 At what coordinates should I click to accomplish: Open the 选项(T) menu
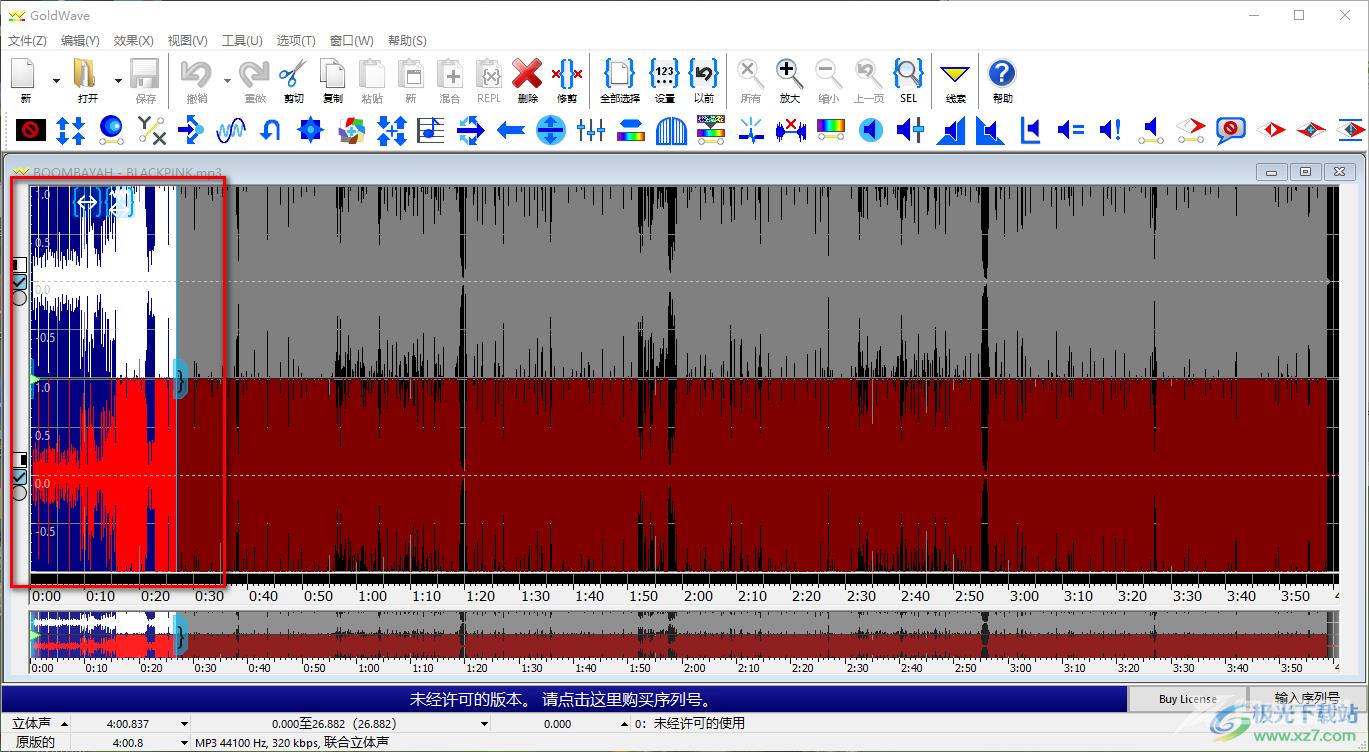296,40
